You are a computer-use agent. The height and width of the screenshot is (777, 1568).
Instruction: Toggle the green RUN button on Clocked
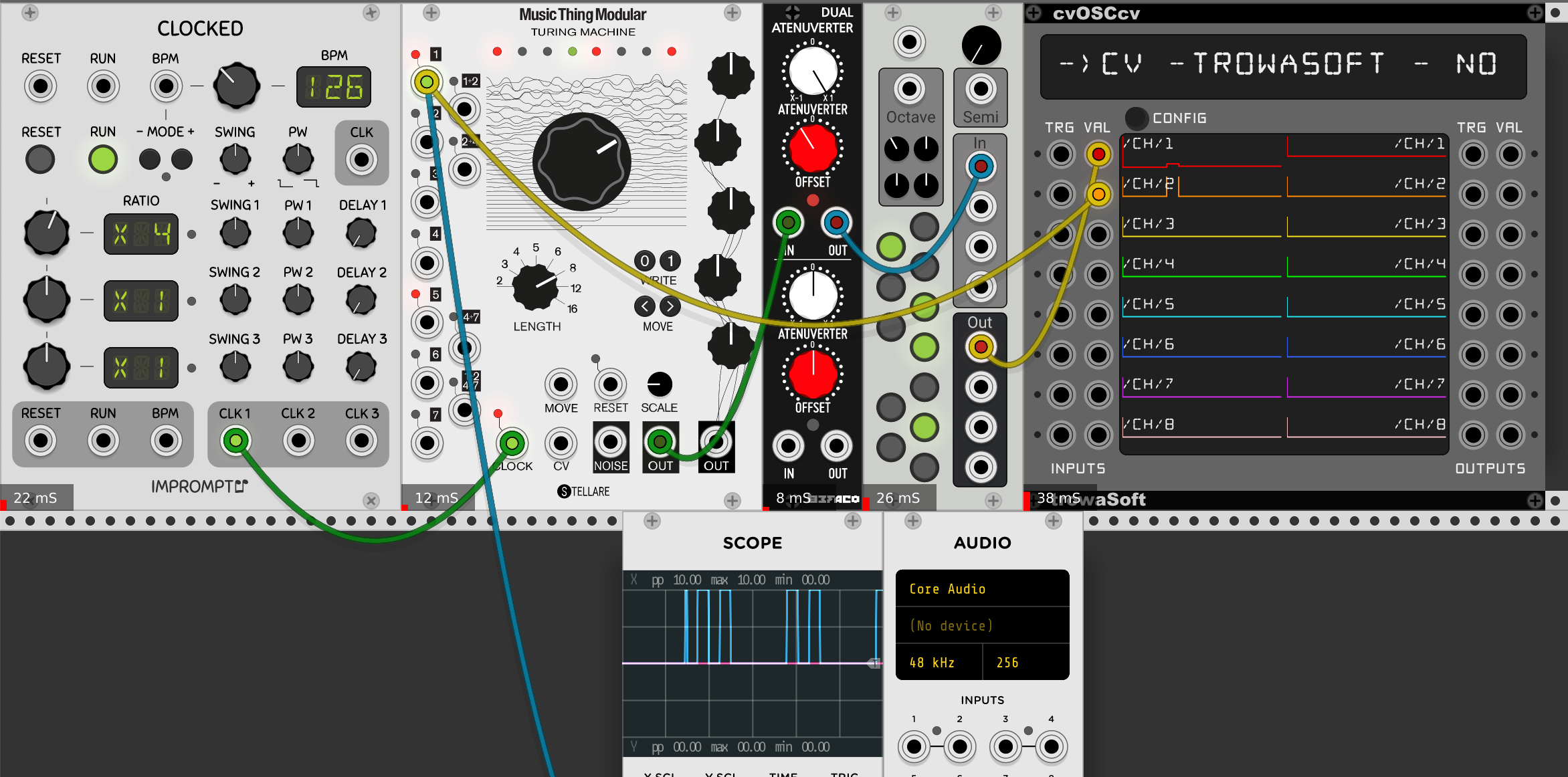(x=103, y=159)
